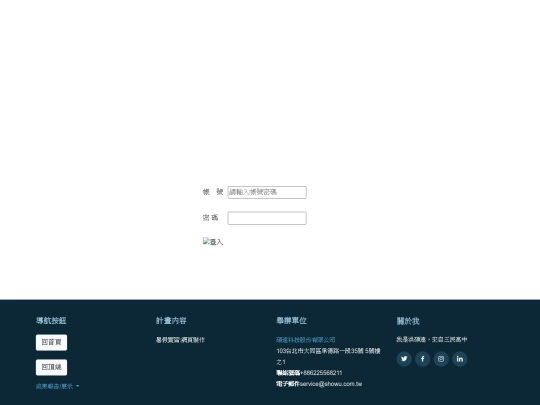Open the Instagram icon in the footer

tap(441, 359)
